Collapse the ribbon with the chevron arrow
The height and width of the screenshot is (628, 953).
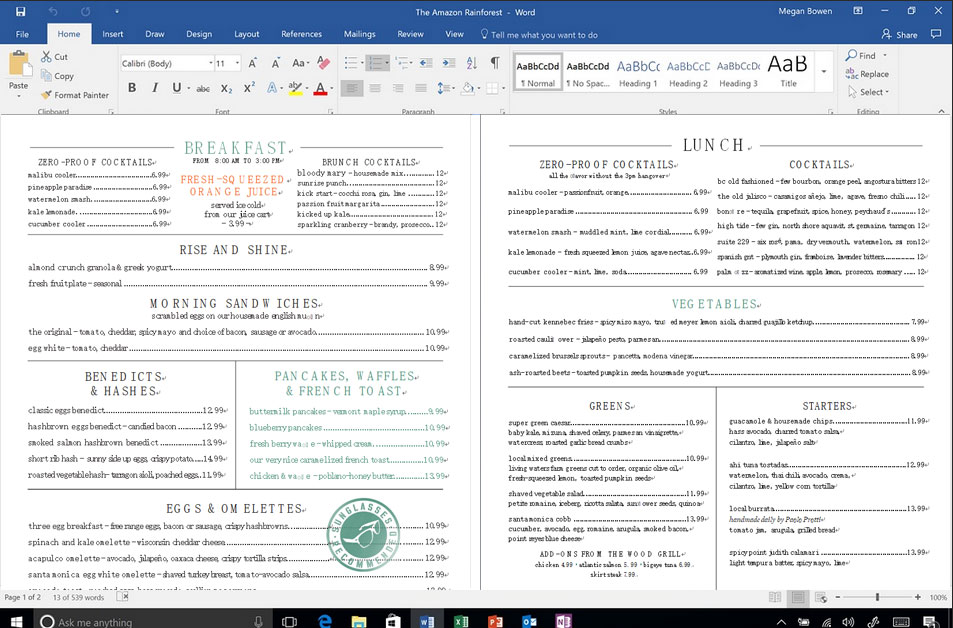click(941, 111)
